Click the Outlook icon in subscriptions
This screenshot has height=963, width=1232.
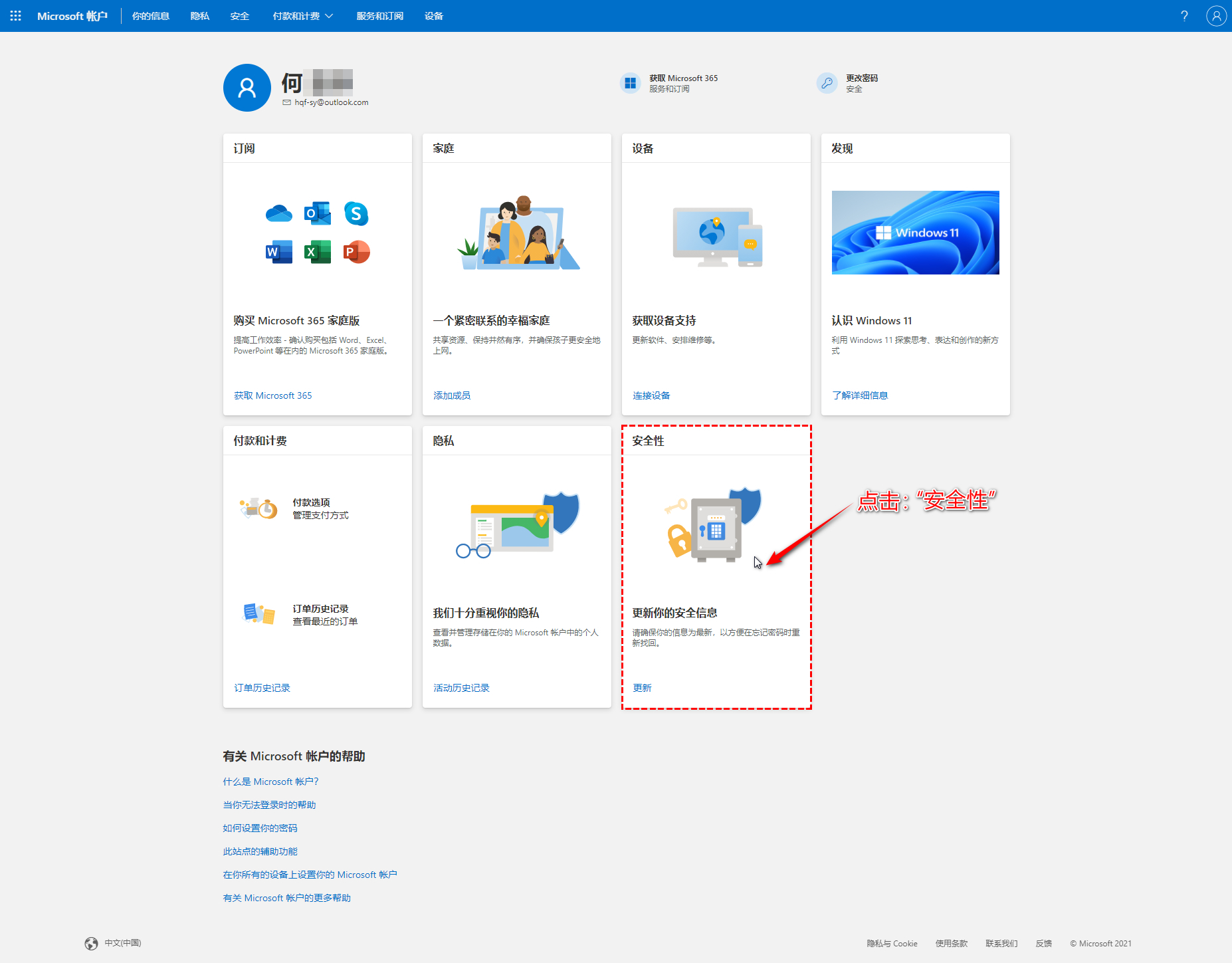[318, 213]
